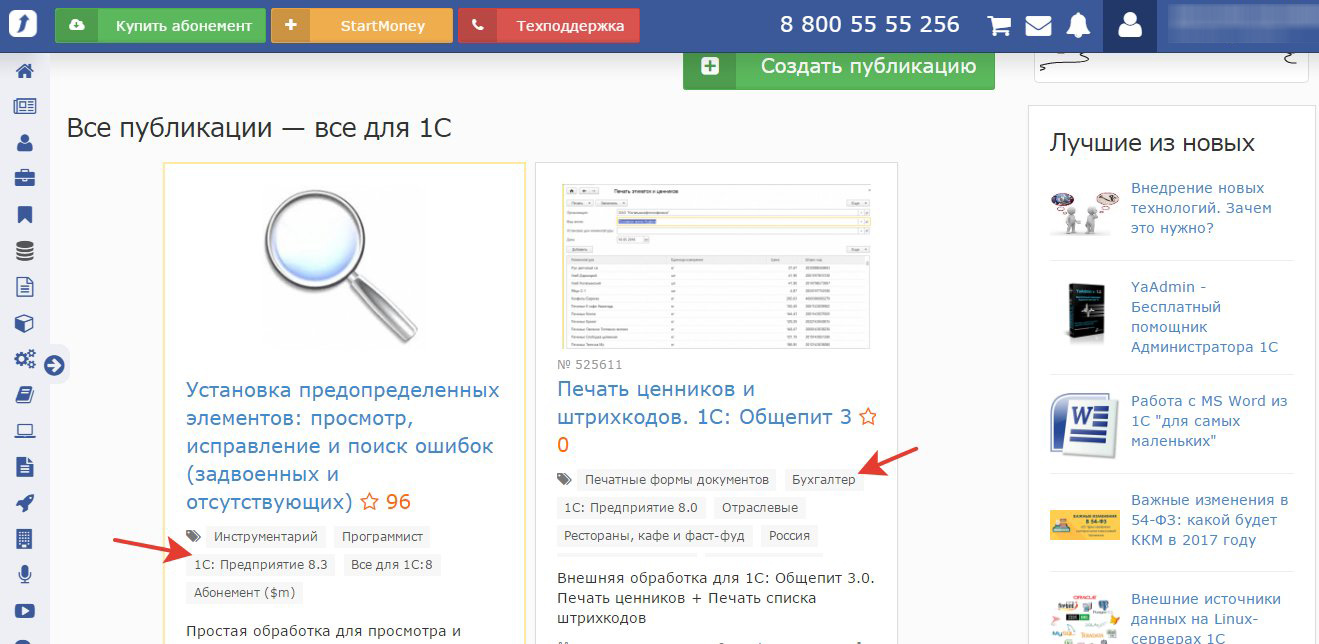Select the Россия tag
This screenshot has height=644, width=1319.
coord(789,536)
